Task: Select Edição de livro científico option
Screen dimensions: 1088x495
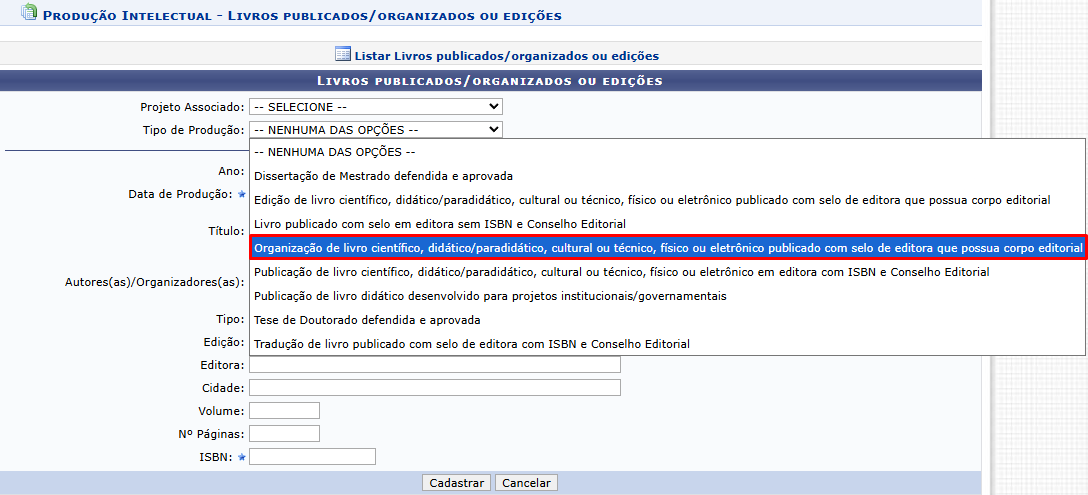Action: point(668,200)
